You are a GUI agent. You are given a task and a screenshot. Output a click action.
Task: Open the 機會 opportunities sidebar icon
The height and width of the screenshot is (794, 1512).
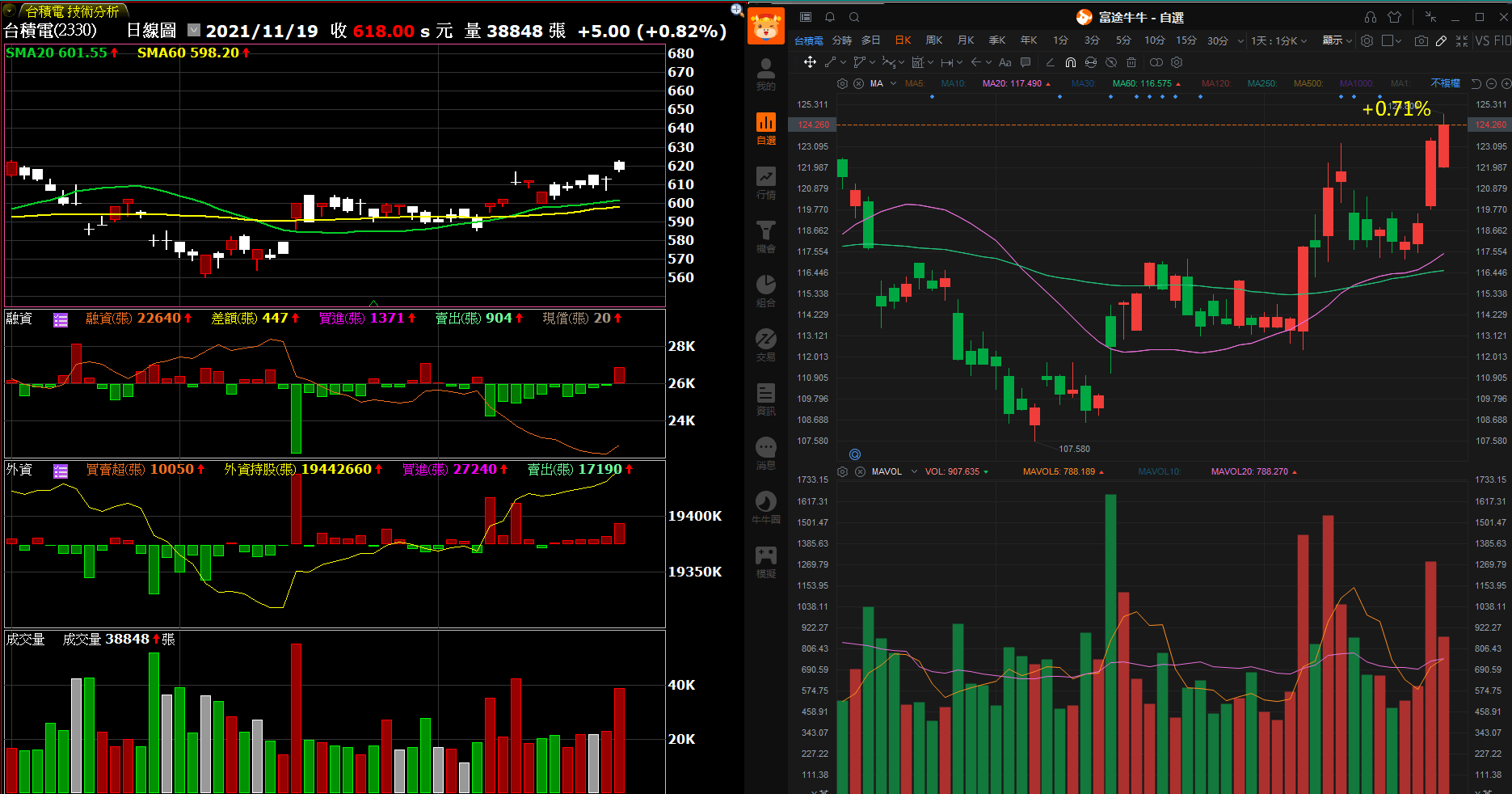tap(765, 237)
